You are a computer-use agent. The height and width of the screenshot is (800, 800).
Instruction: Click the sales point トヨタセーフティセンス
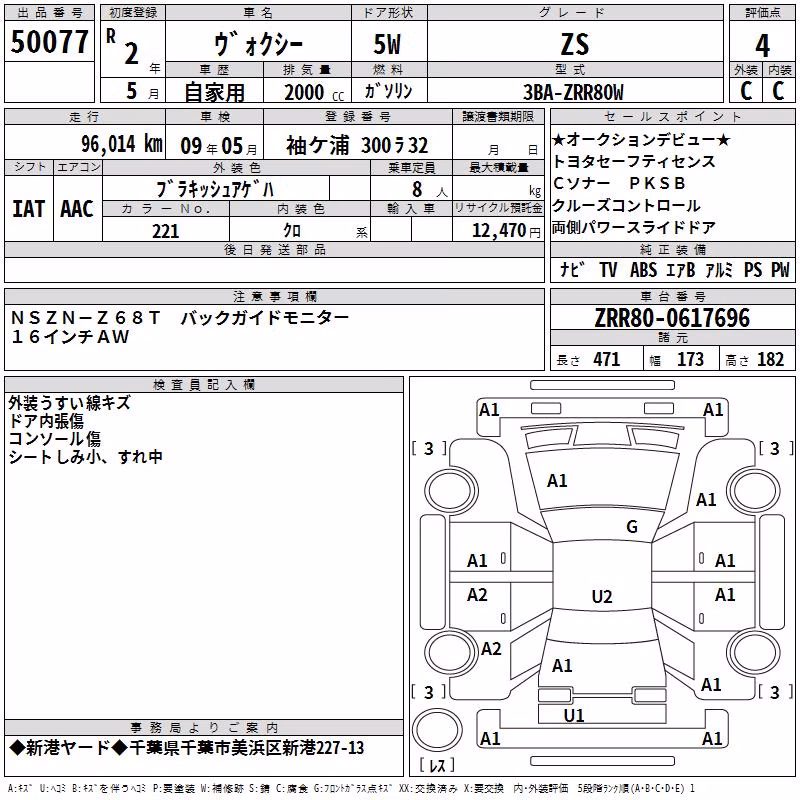point(634,161)
